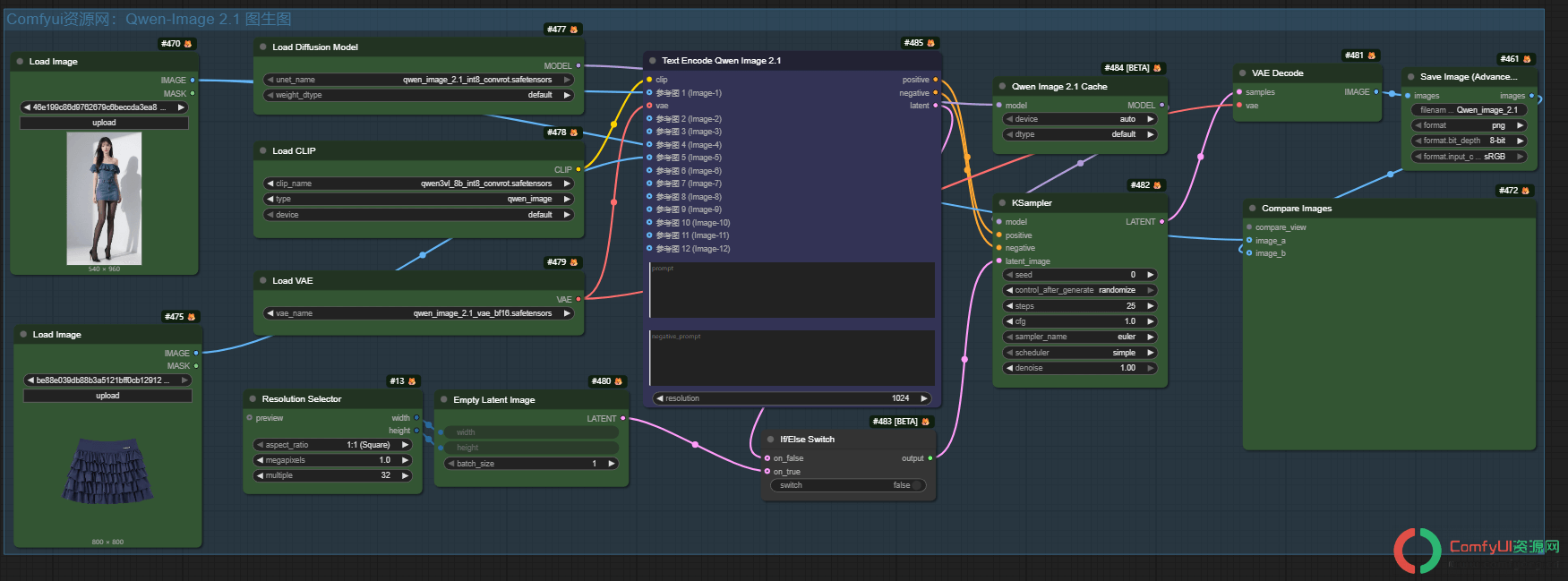Screen dimensions: 1568x581
Task: Collapse the KSampler node via its title dot
Action: point(1002,203)
